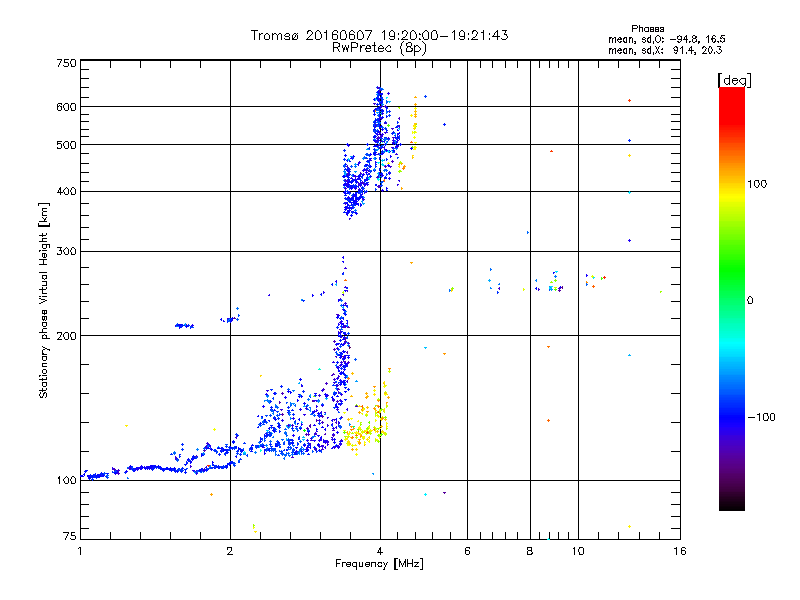Click the 'mean, sd,O: -94.8, 16.5' line

click(x=666, y=39)
